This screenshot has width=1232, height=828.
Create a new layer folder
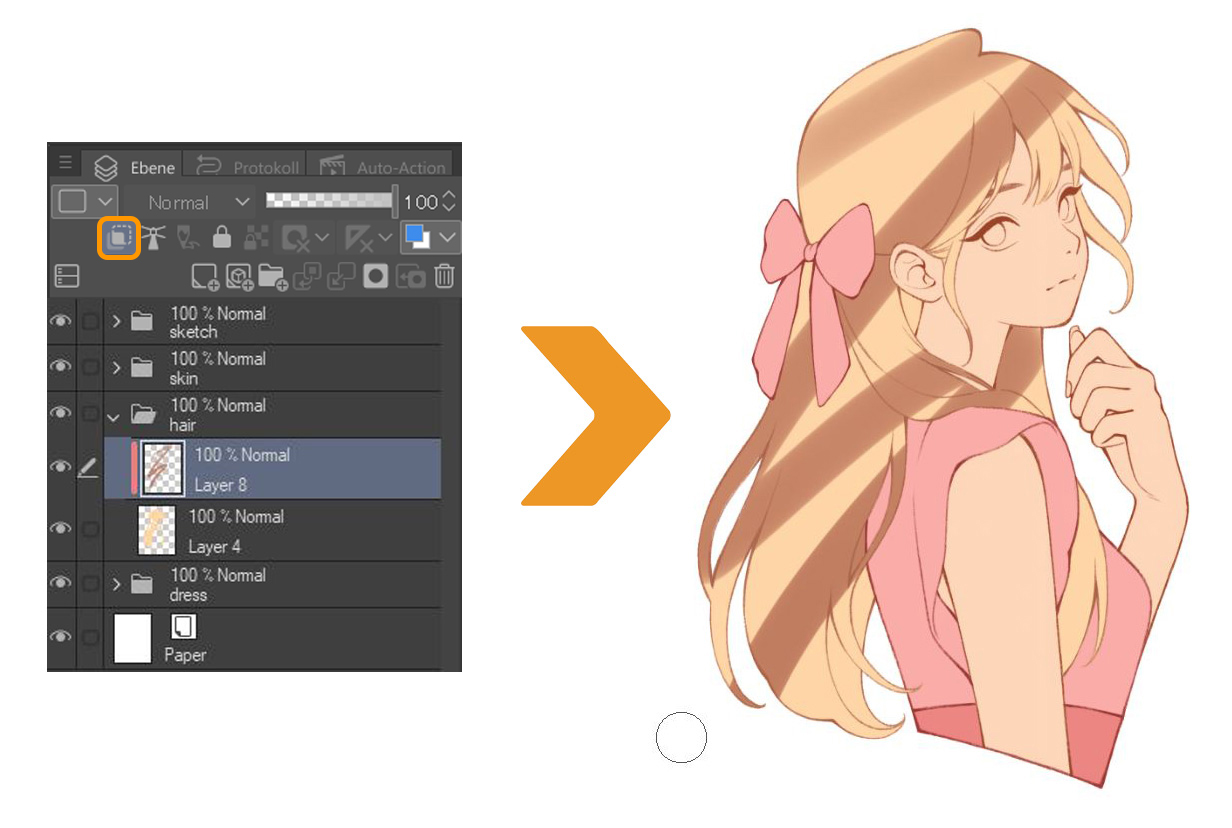click(272, 276)
